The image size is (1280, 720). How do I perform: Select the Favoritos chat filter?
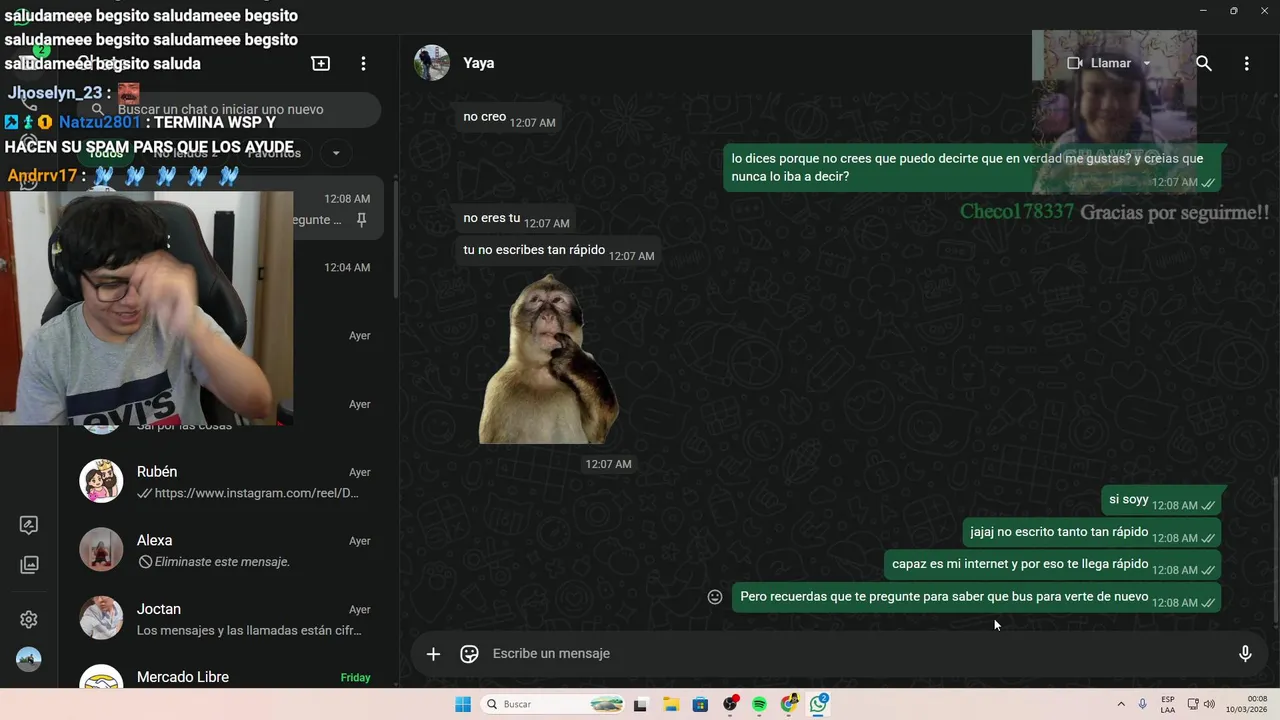[x=274, y=153]
